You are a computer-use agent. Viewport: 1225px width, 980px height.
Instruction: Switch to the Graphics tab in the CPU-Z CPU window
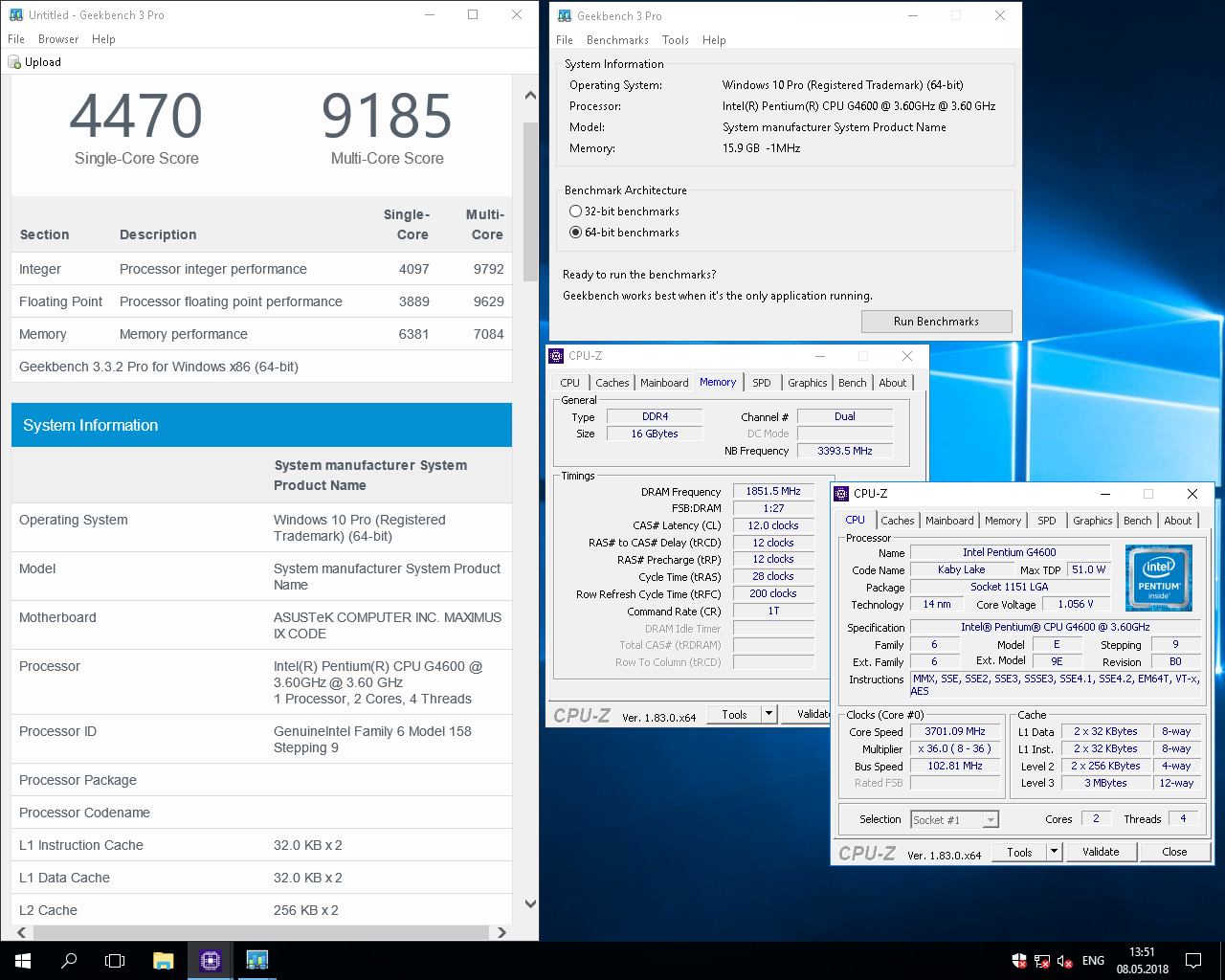1092,521
